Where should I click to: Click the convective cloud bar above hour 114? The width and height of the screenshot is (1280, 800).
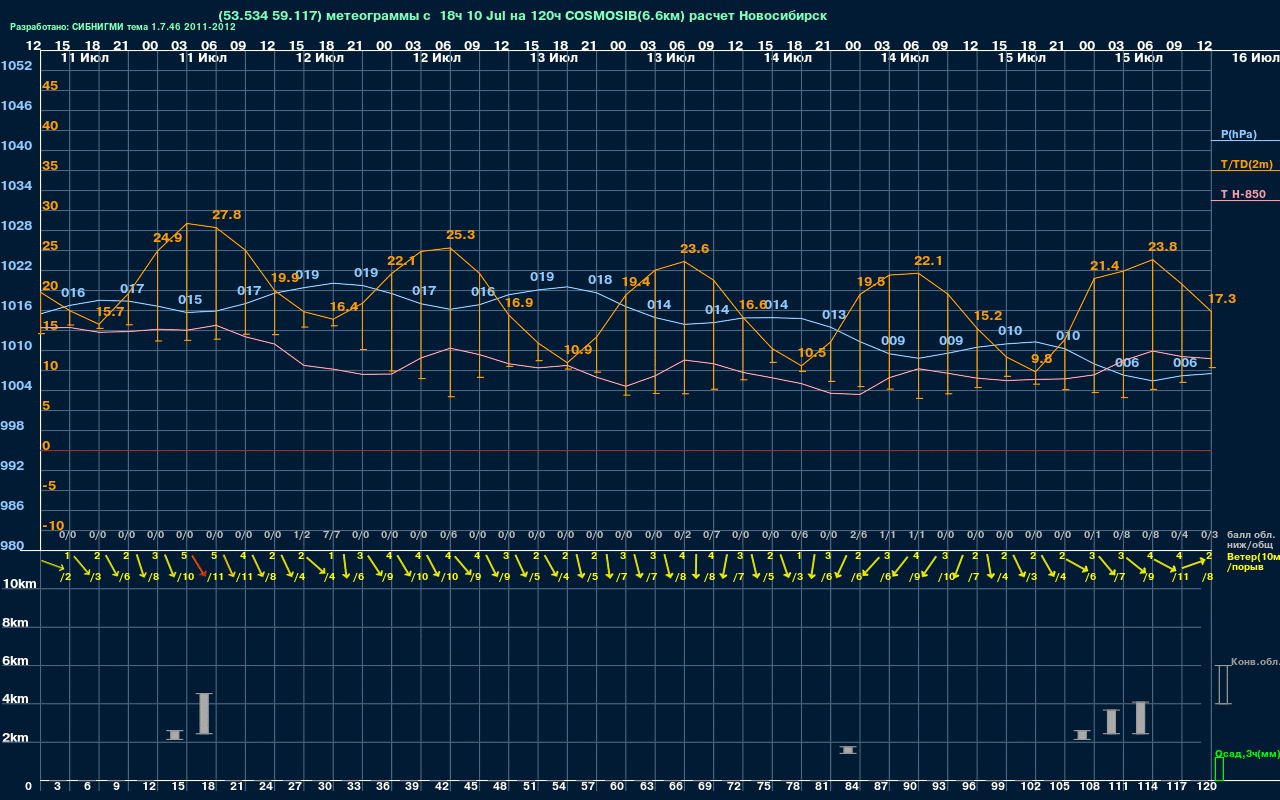coord(1140,717)
